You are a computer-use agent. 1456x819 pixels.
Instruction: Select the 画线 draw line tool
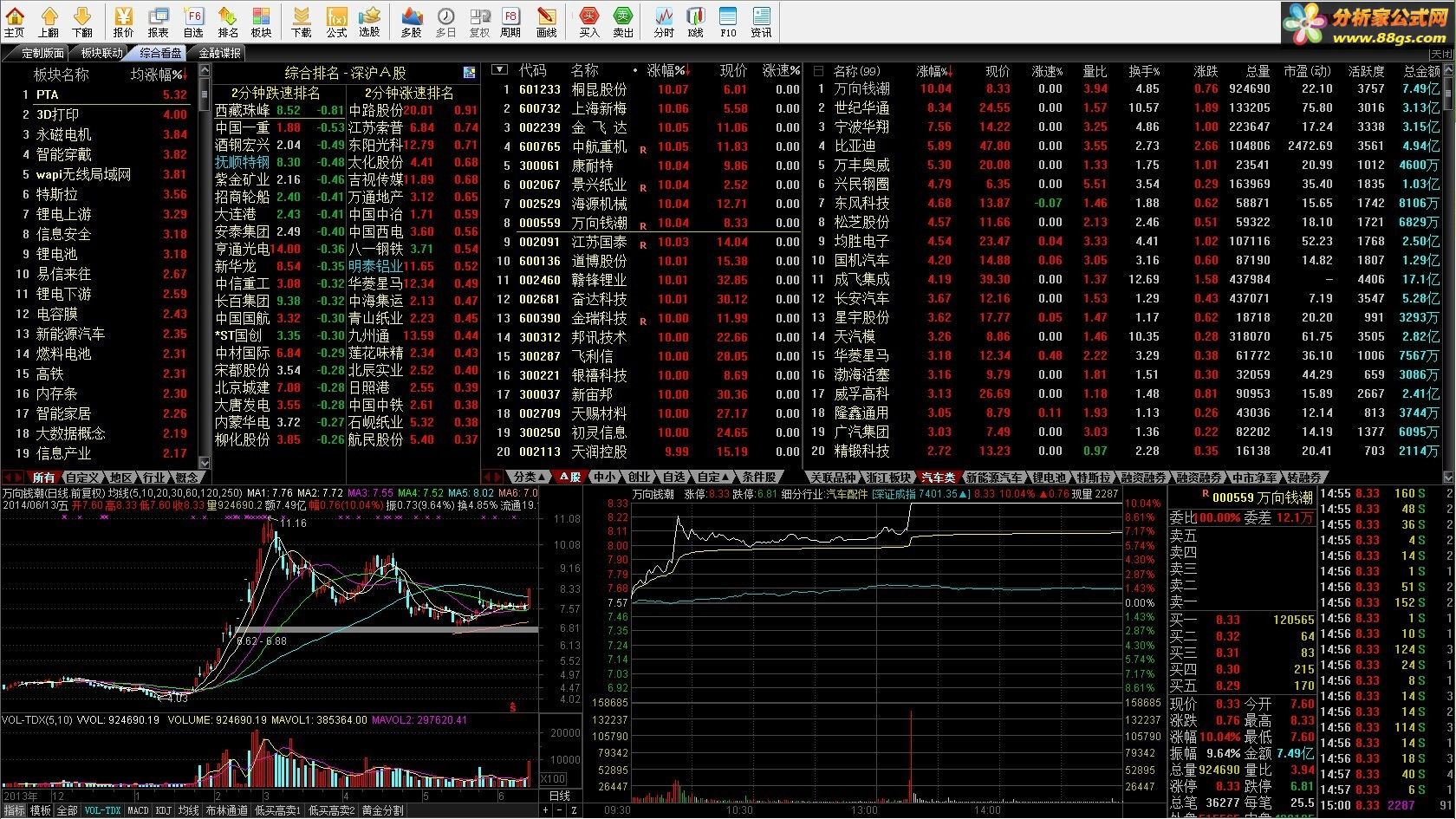point(546,22)
